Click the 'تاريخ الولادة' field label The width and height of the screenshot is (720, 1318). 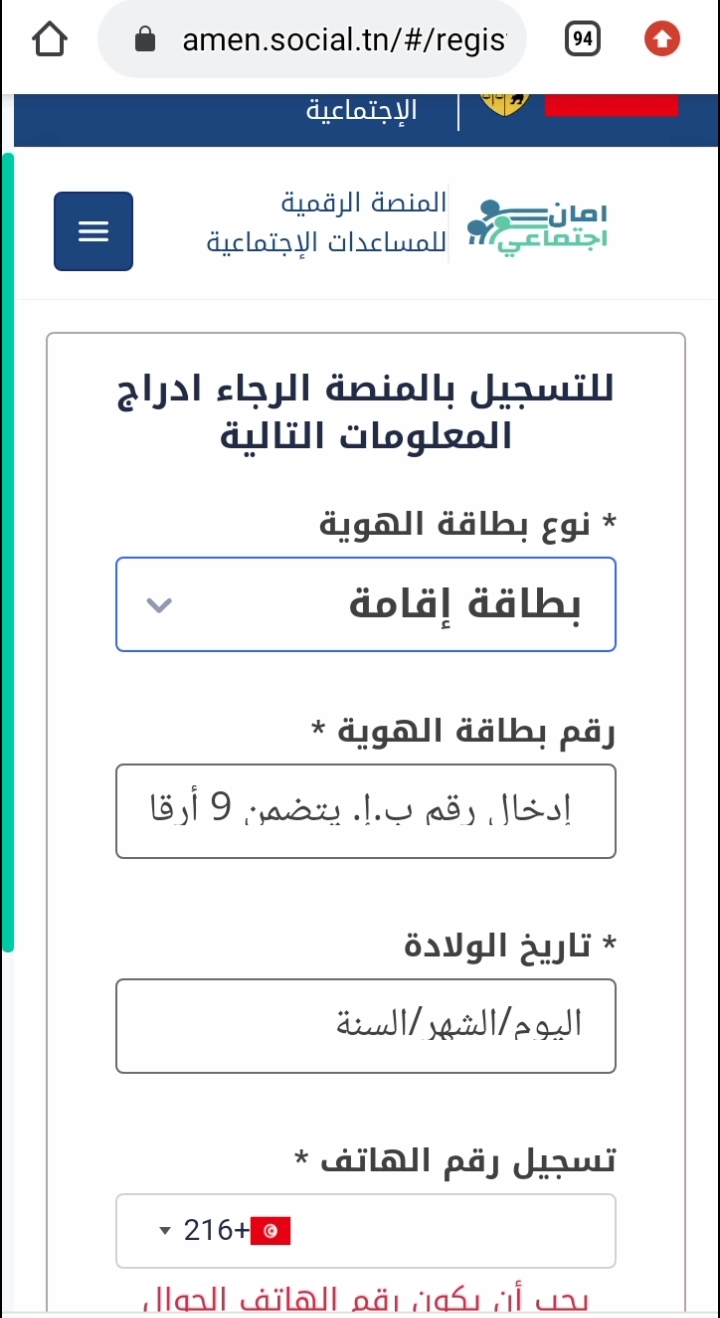click(510, 945)
